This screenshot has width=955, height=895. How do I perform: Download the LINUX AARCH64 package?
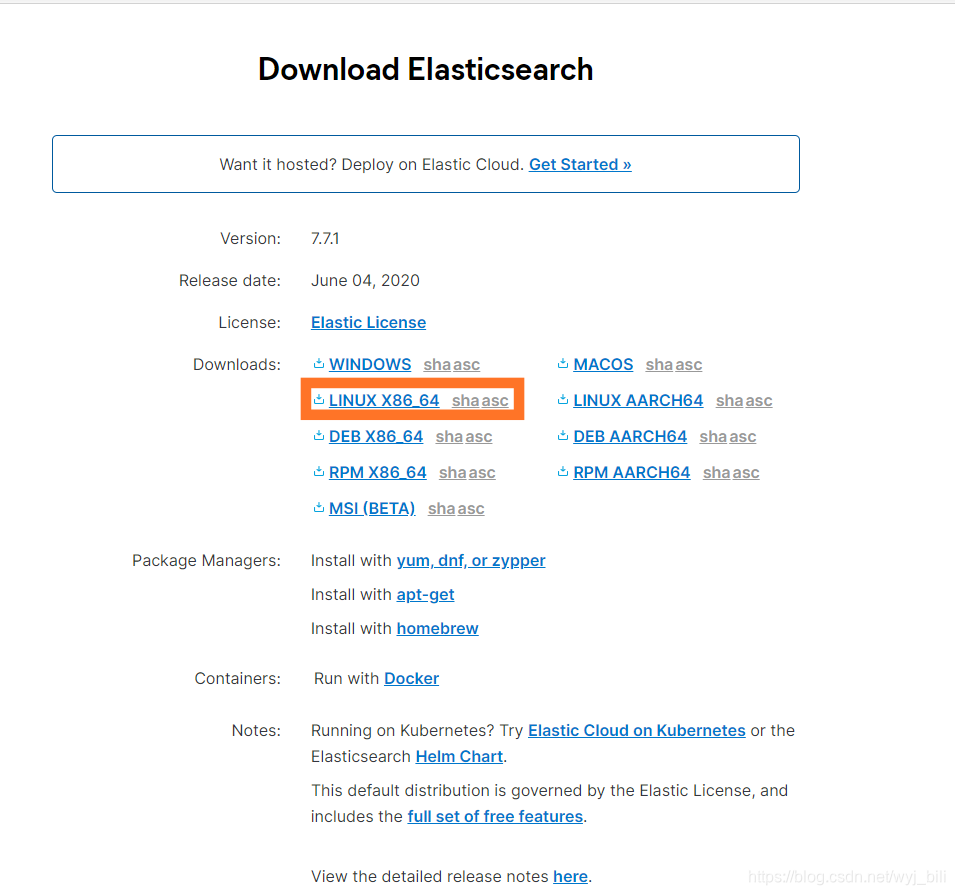pyautogui.click(x=638, y=400)
